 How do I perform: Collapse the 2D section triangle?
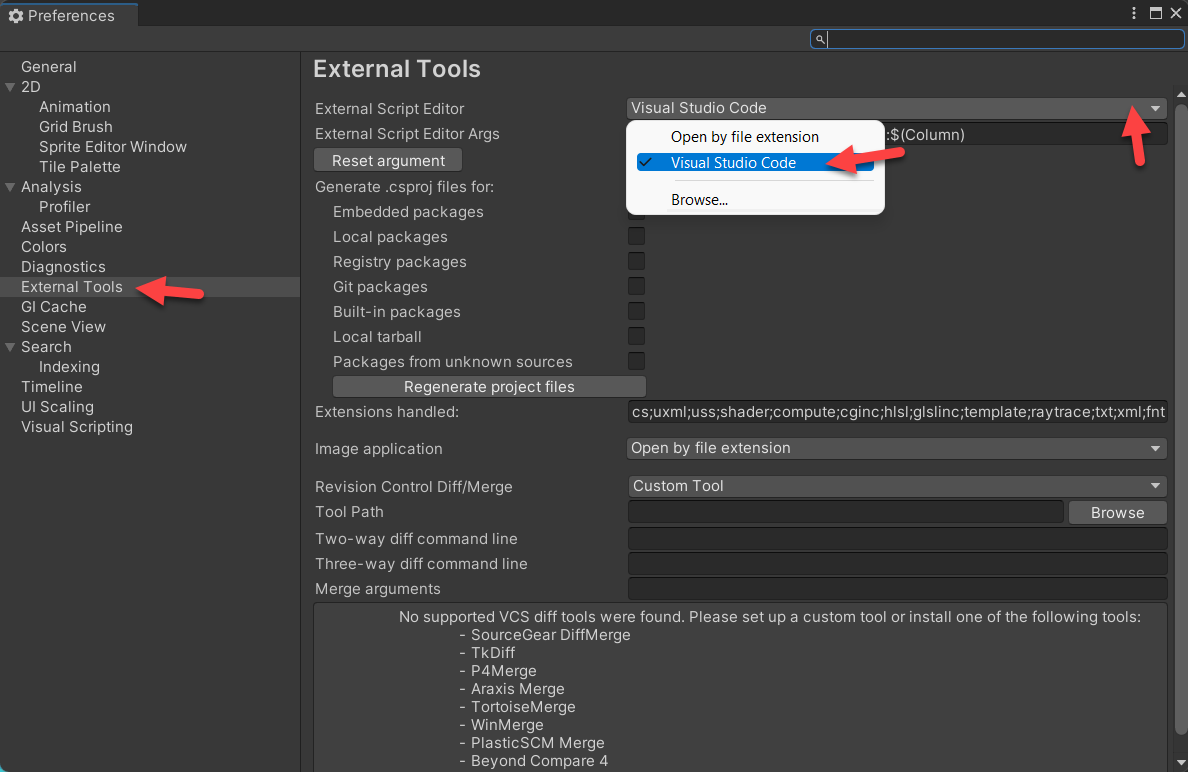[11, 87]
